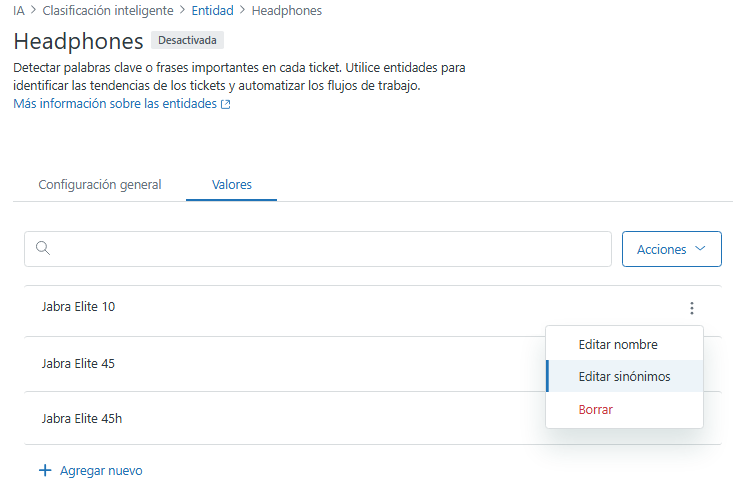Select the Jabra Elite 45h value

click(82, 418)
